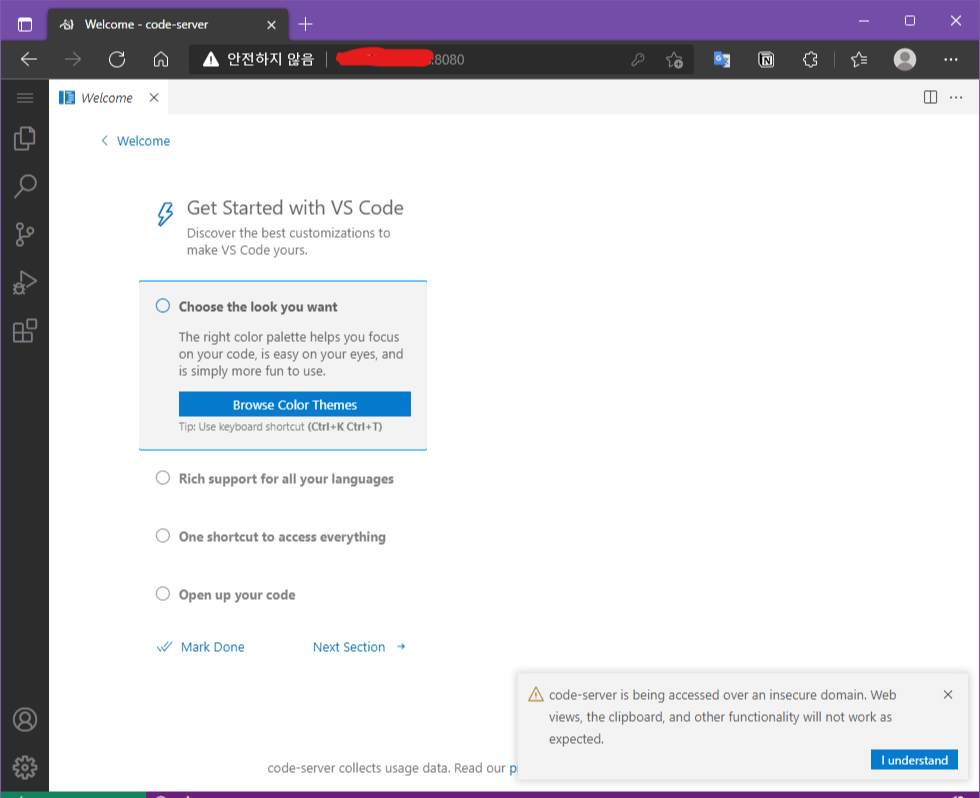Open the editor More Actions ellipsis

[956, 97]
